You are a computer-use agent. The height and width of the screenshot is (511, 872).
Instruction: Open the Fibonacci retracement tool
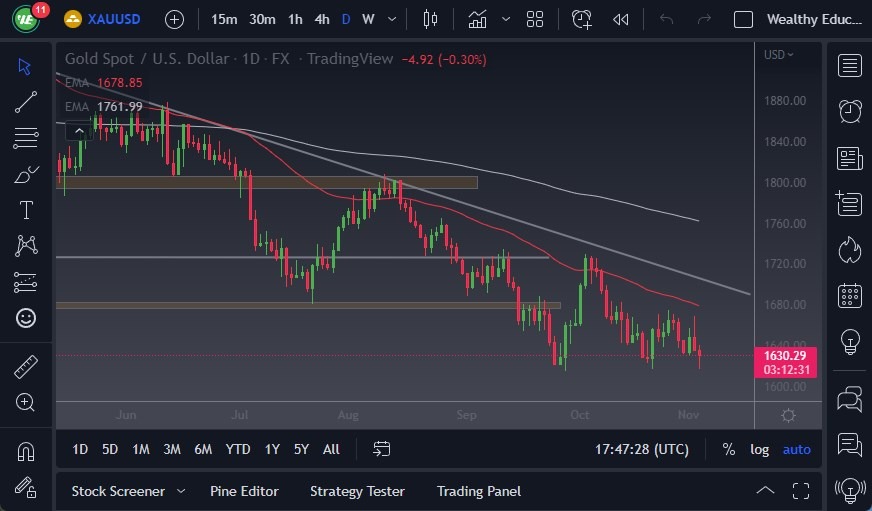26,137
